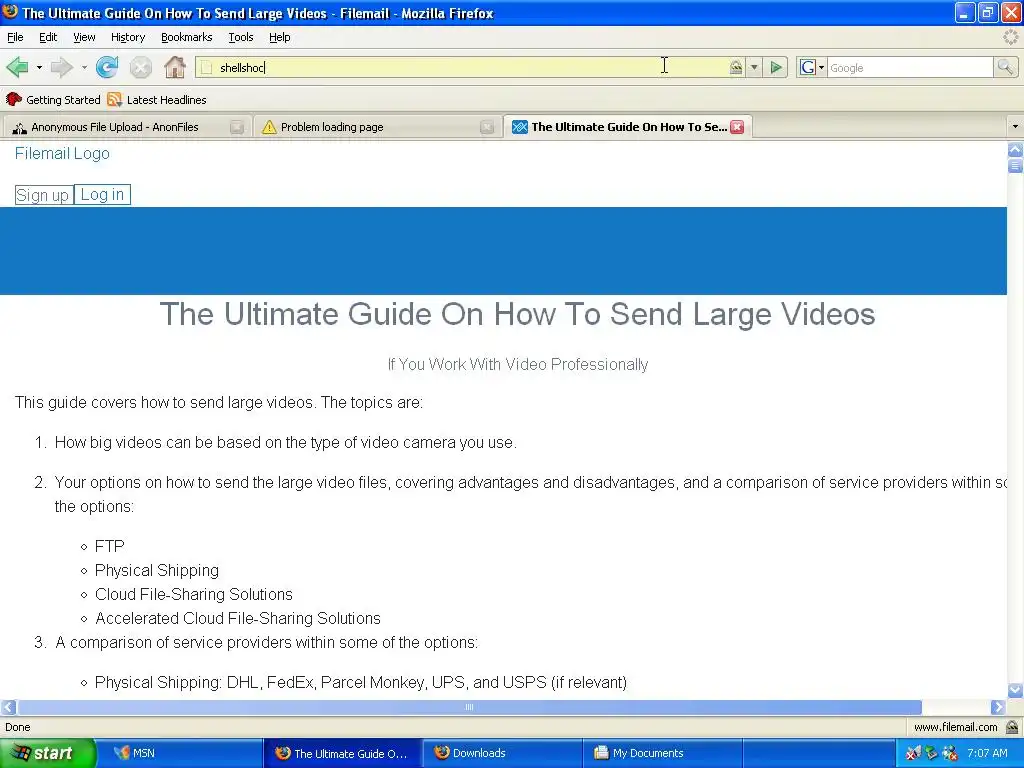The width and height of the screenshot is (1024, 768).
Task: Open MSN from the taskbar
Action: point(184,753)
